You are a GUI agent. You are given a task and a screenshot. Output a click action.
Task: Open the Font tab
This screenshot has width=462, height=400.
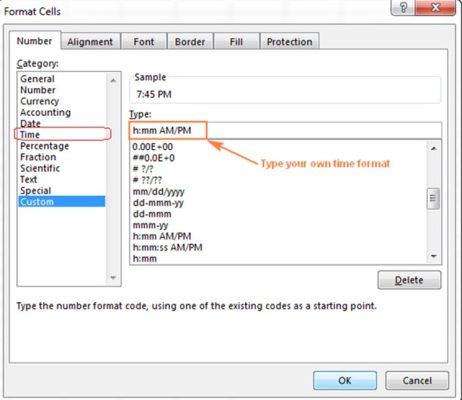point(144,42)
